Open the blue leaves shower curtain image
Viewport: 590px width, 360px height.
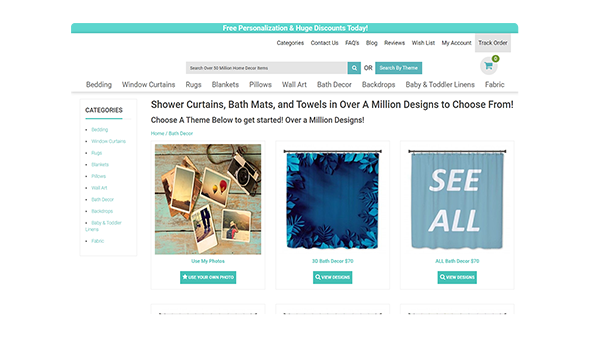tap(333, 200)
